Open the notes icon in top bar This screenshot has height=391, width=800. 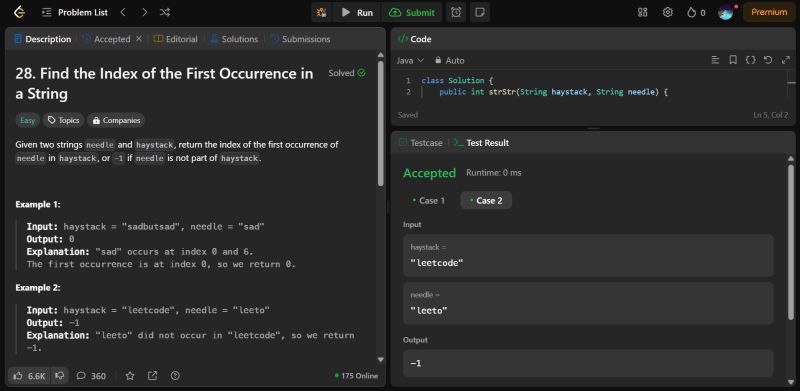coord(480,12)
